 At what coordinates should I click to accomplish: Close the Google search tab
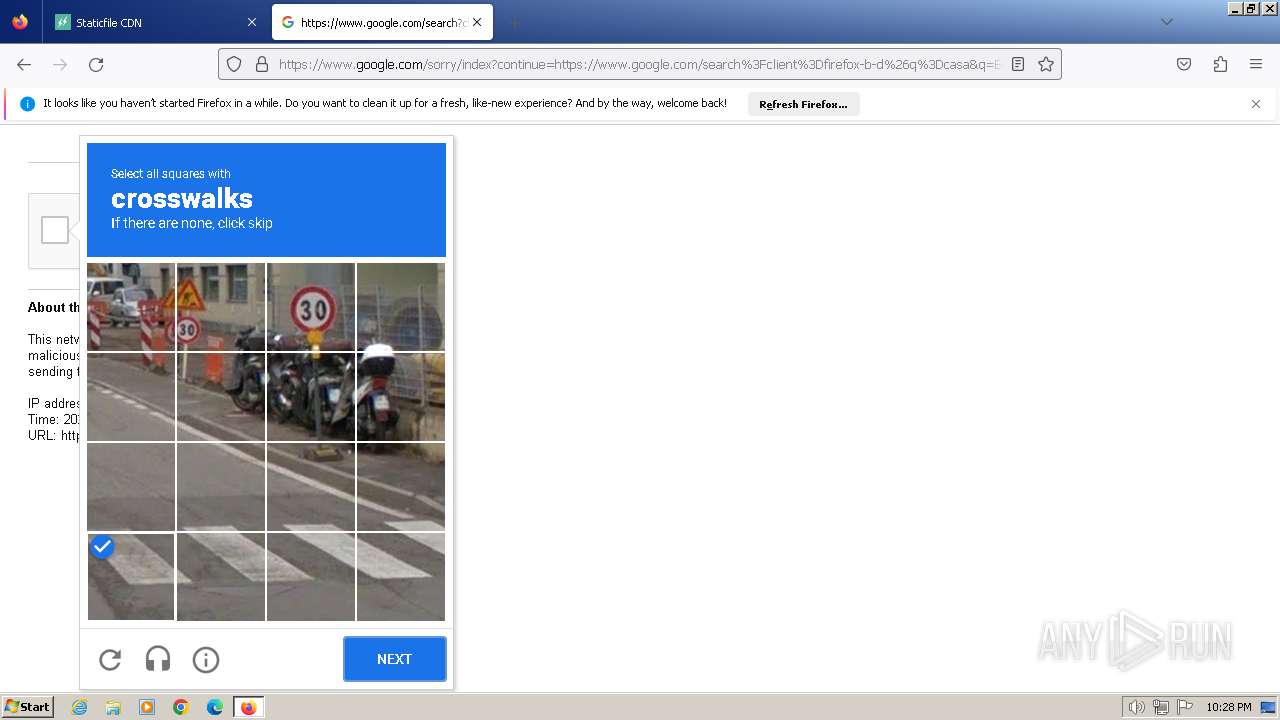pos(477,22)
